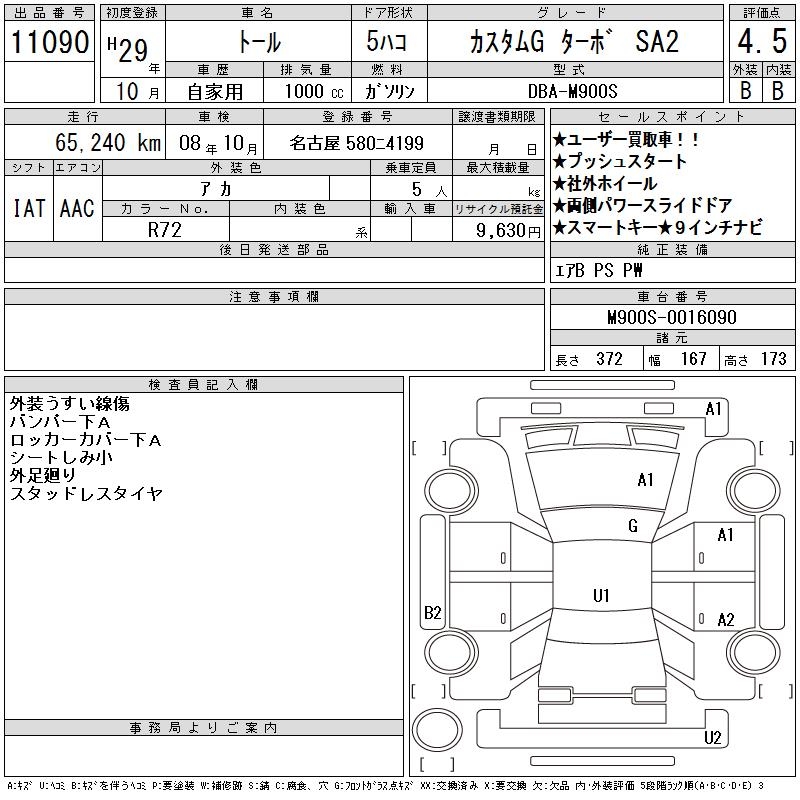The width and height of the screenshot is (800, 800).
Task: Select sales point ★プッシュスタート
Action: tap(620, 161)
